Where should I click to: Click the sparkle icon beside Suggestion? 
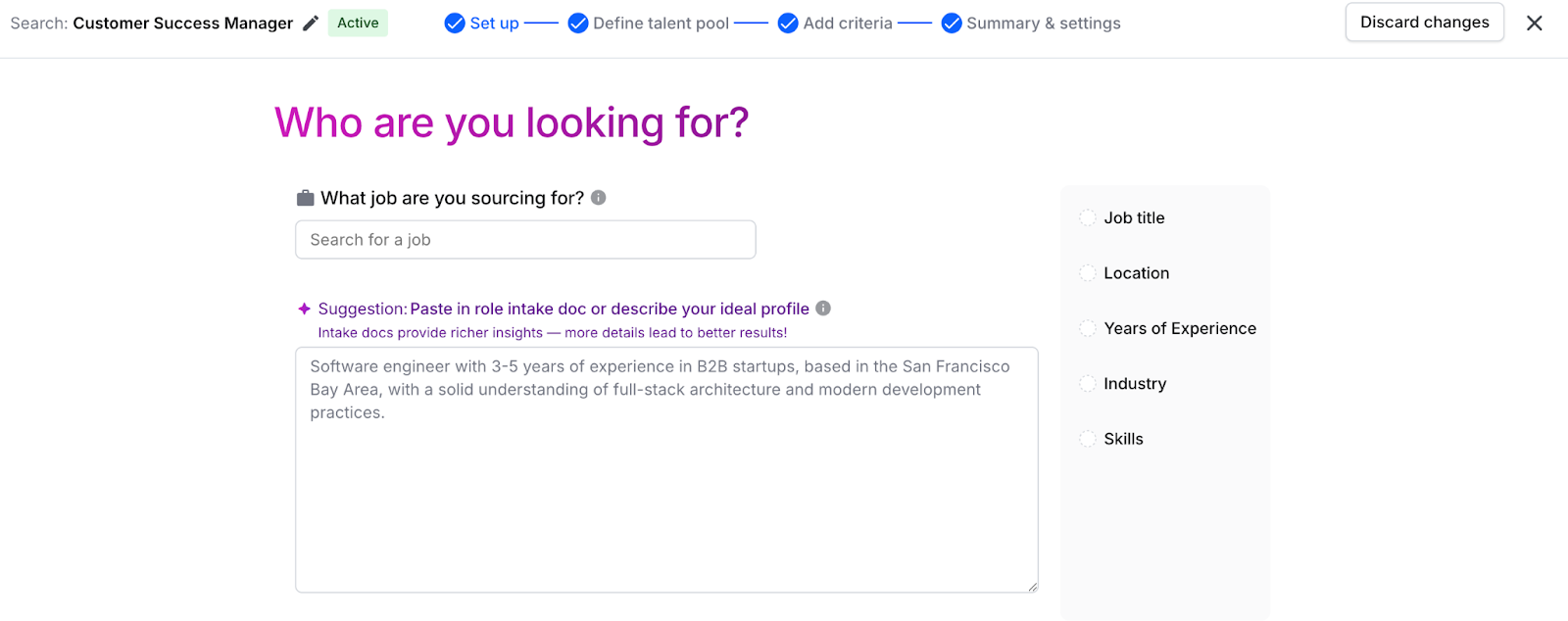304,309
